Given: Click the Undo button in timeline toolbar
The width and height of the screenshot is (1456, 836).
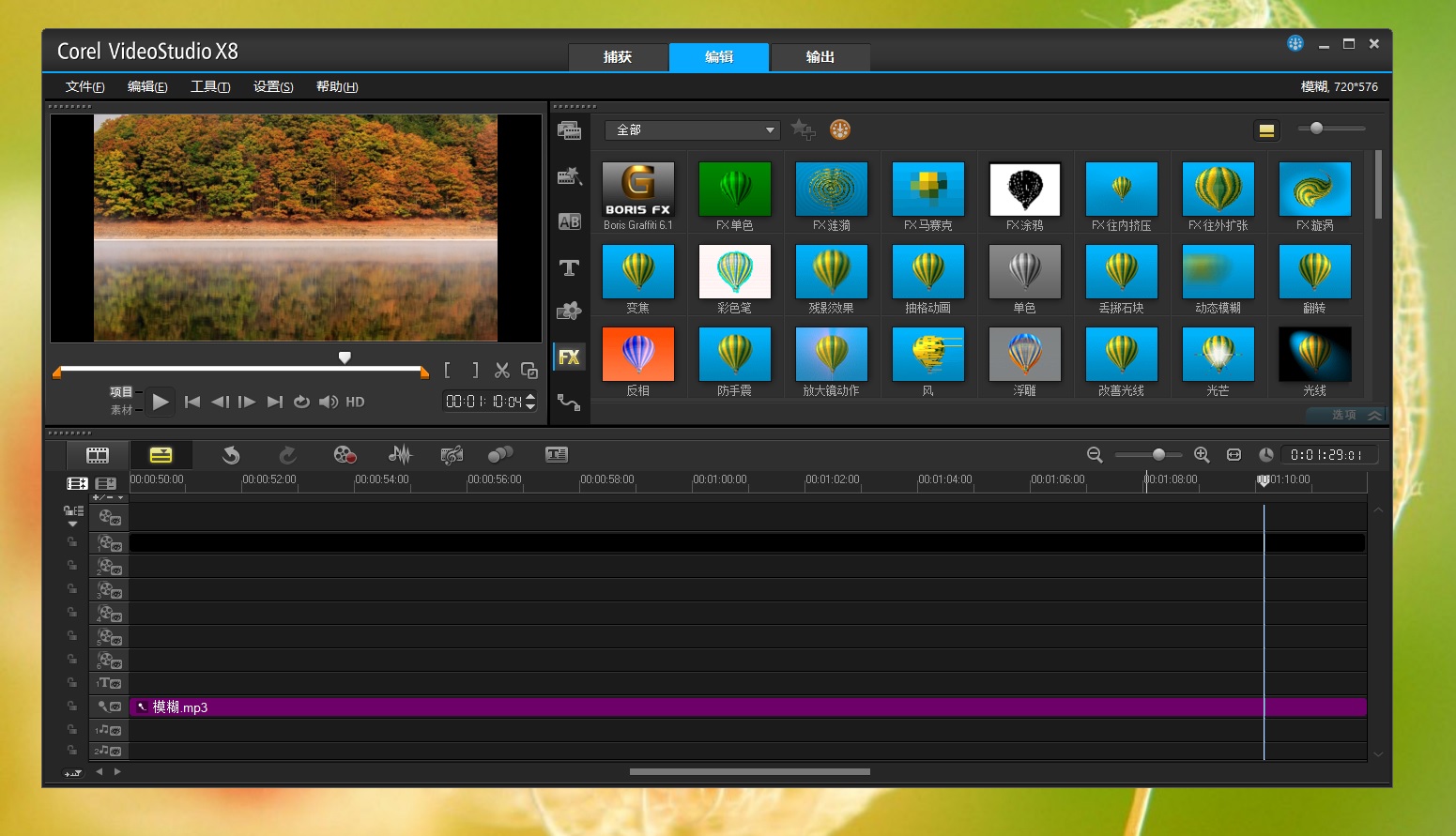Looking at the screenshot, I should click(231, 455).
